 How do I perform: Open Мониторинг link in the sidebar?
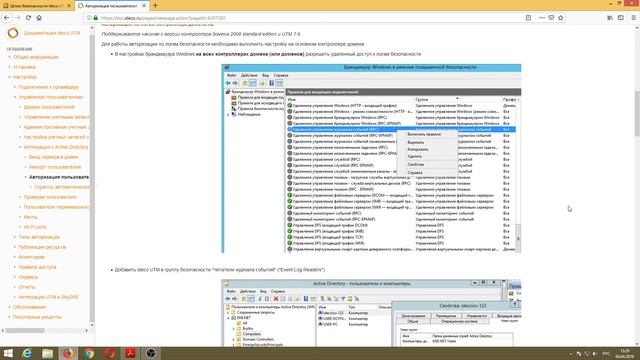[31, 257]
